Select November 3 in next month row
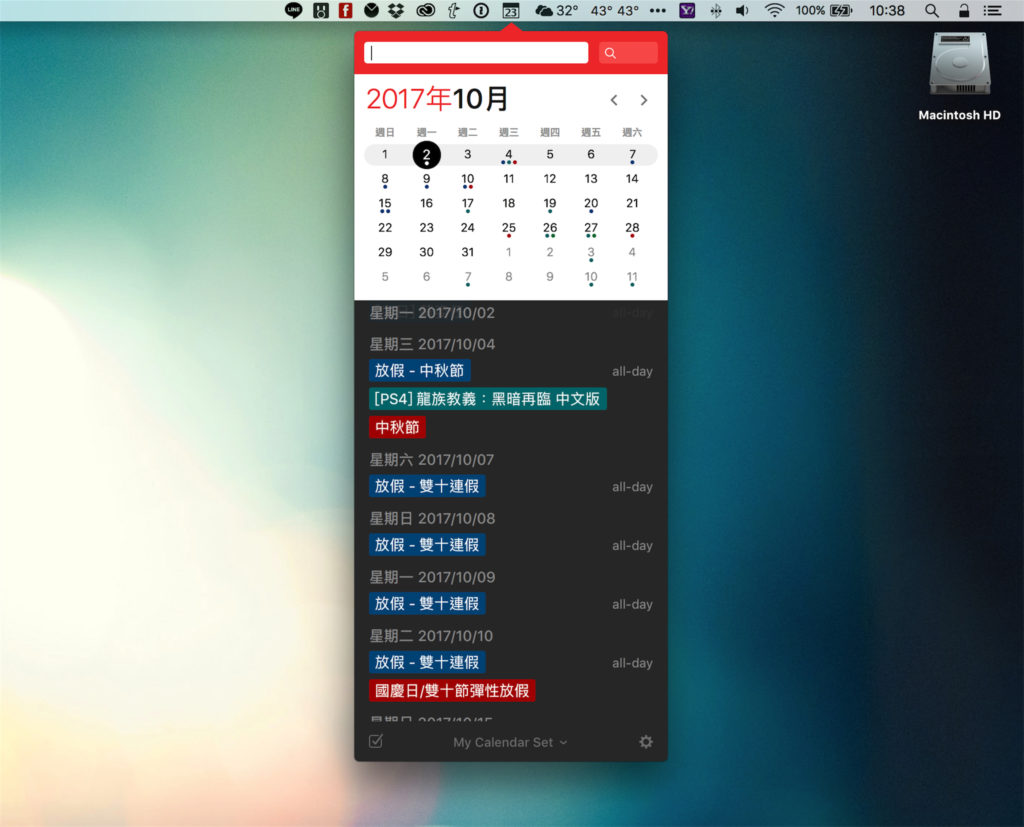 [591, 253]
